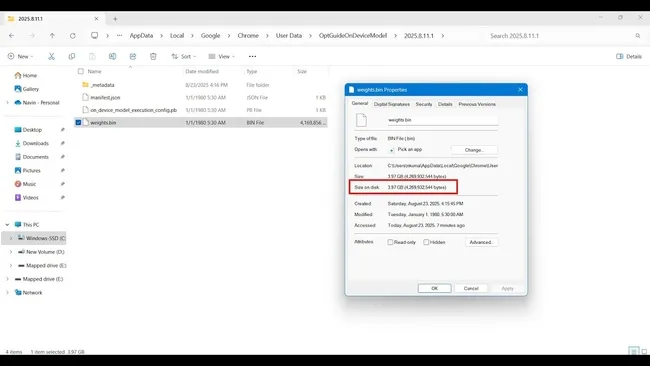The width and height of the screenshot is (650, 366).
Task: Click the Up arrow navigation button
Action: tap(52, 36)
